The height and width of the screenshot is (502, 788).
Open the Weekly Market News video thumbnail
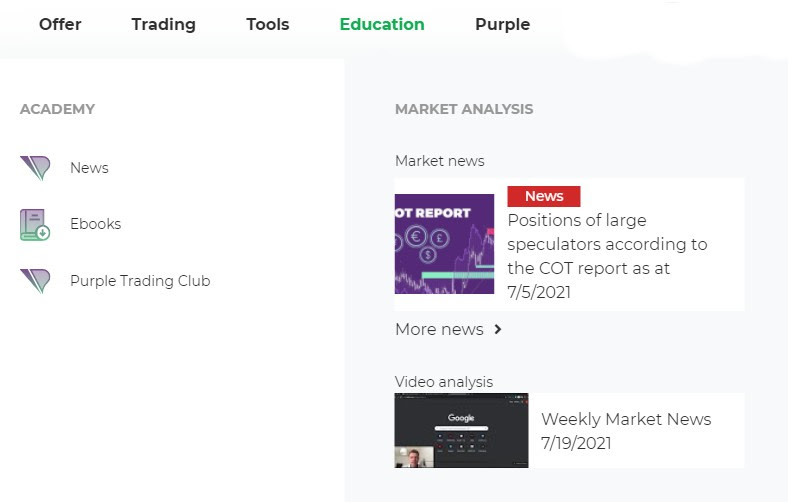[x=461, y=431]
